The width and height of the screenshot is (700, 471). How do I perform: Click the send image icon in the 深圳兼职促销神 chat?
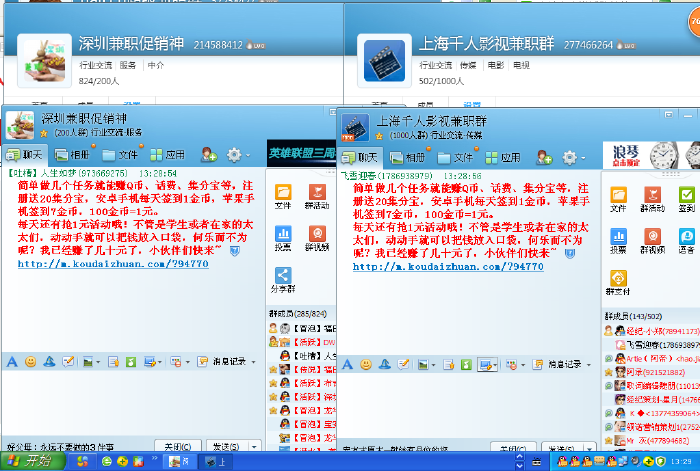[x=88, y=362]
